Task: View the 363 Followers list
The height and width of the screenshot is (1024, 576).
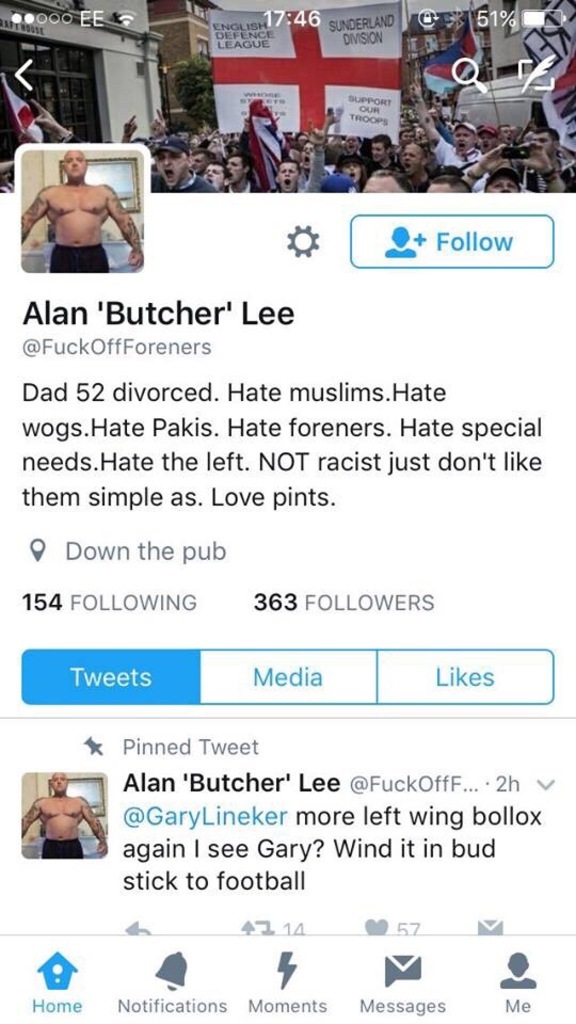Action: coord(344,602)
